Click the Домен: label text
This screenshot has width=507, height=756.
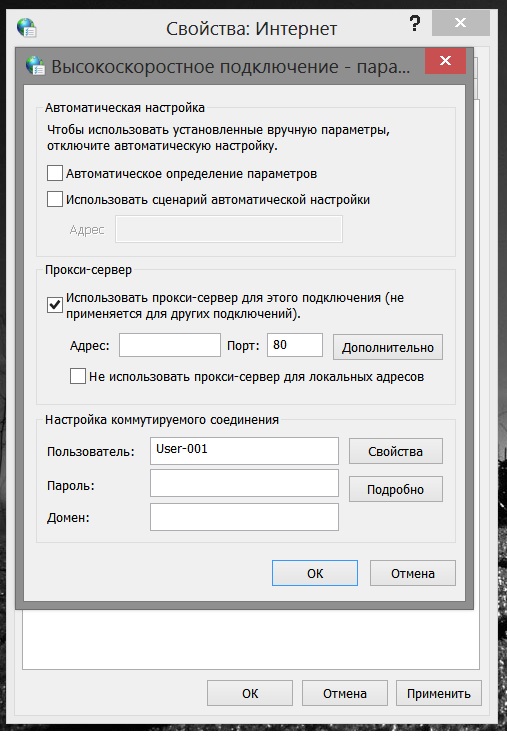tap(68, 518)
